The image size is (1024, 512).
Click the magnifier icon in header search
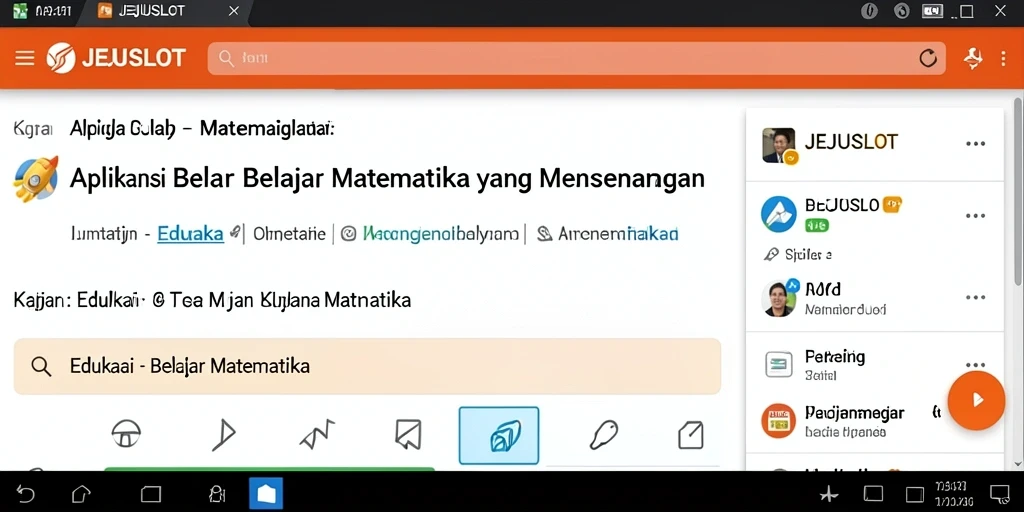click(x=226, y=58)
